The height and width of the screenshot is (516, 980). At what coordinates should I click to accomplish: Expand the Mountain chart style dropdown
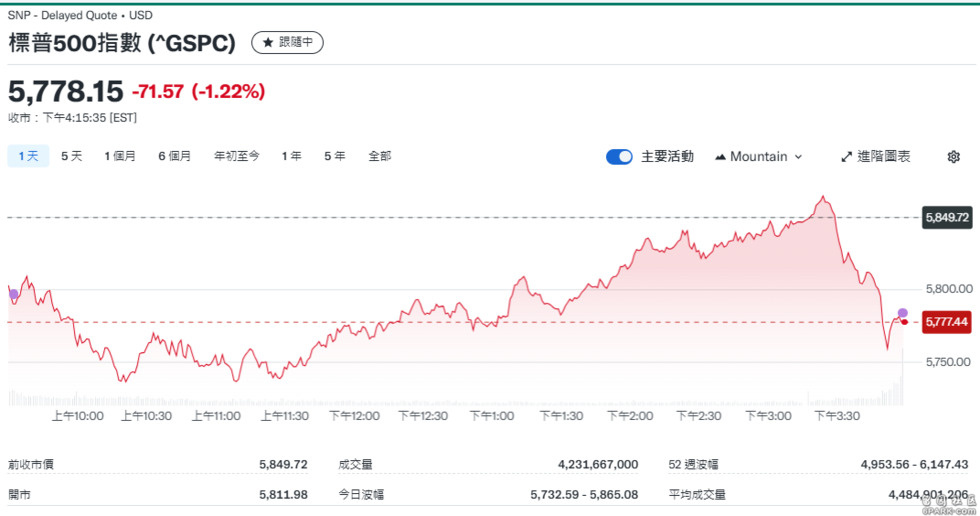click(758, 157)
